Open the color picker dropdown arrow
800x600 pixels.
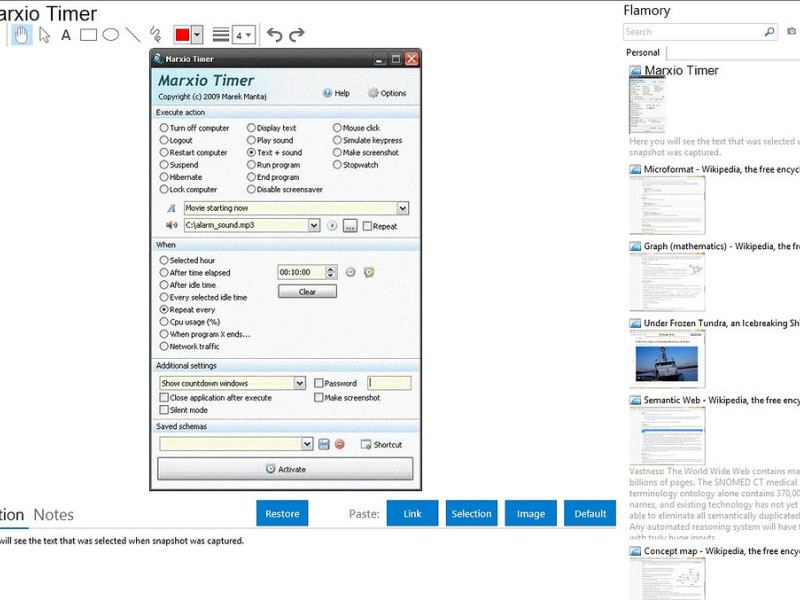197,35
